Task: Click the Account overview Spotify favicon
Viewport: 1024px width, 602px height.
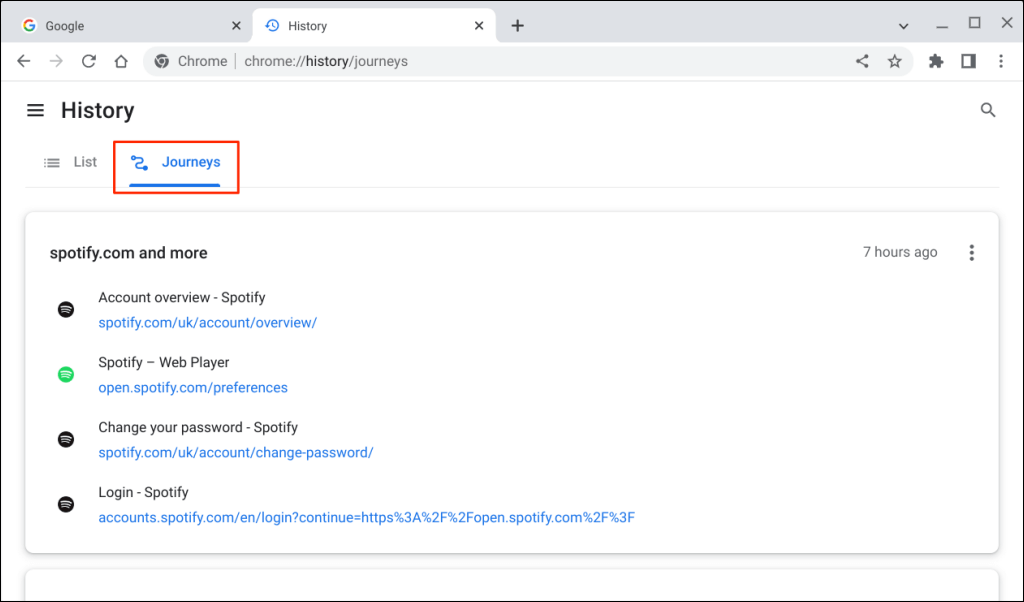Action: [x=66, y=309]
